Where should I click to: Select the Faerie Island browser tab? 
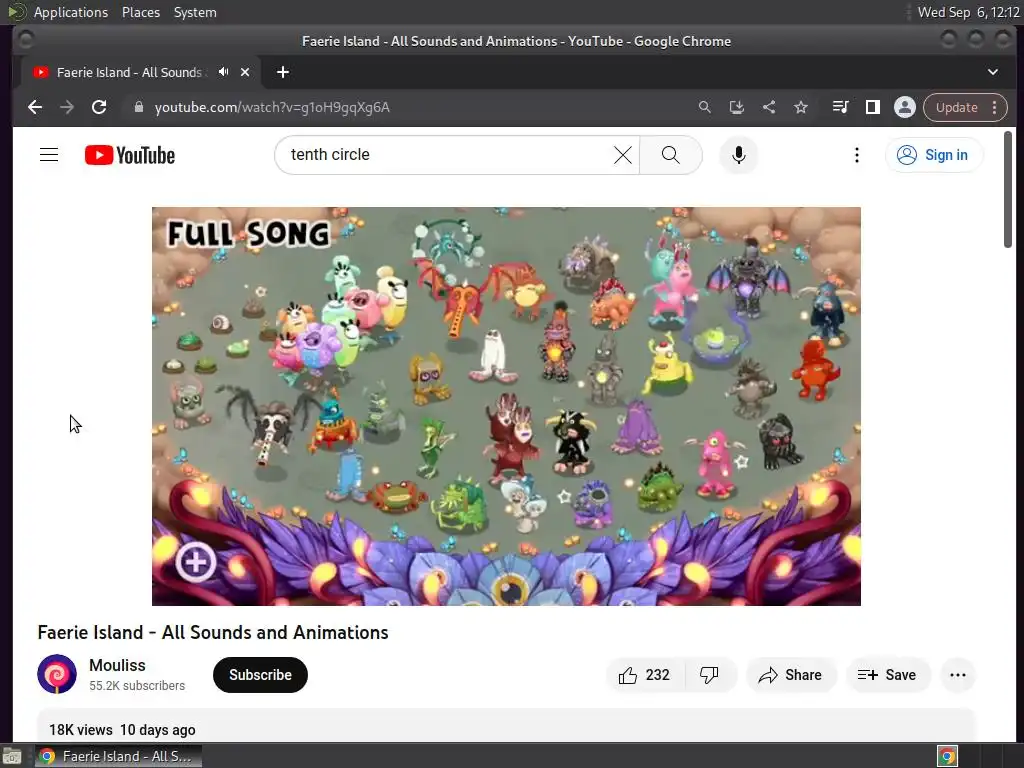[x=131, y=72]
